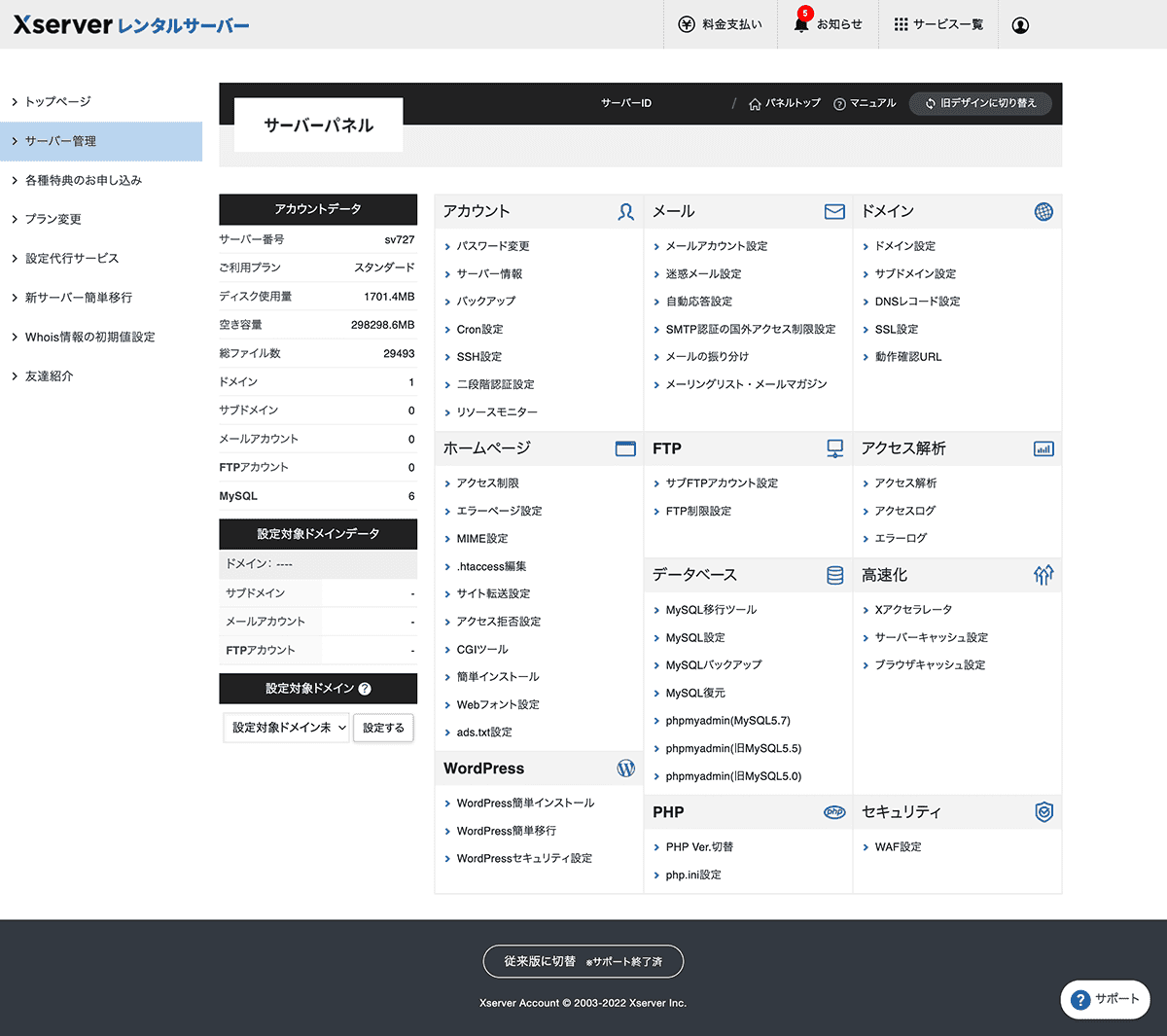Click the mail envelope icon
The width and height of the screenshot is (1167, 1036).
click(x=834, y=211)
